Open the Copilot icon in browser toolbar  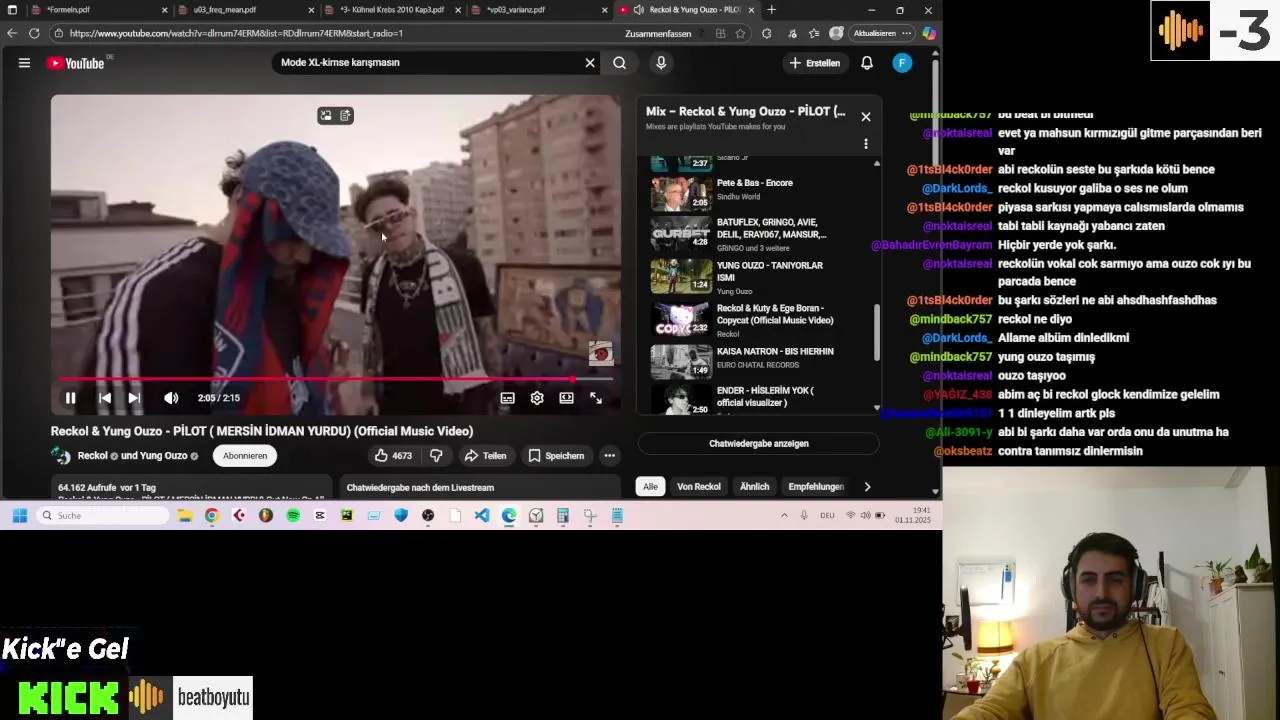click(929, 33)
